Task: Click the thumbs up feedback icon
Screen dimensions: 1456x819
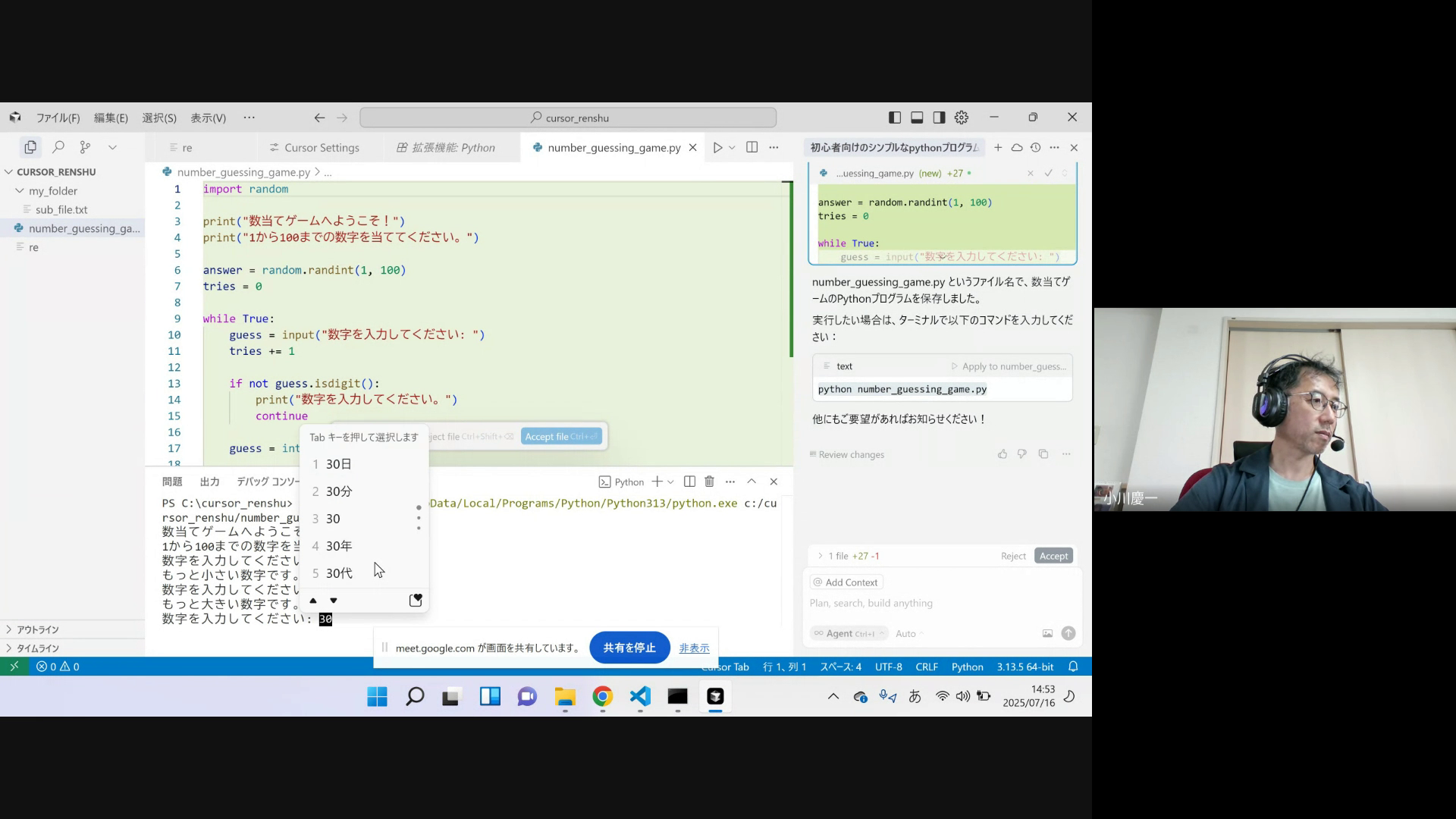Action: click(1003, 454)
